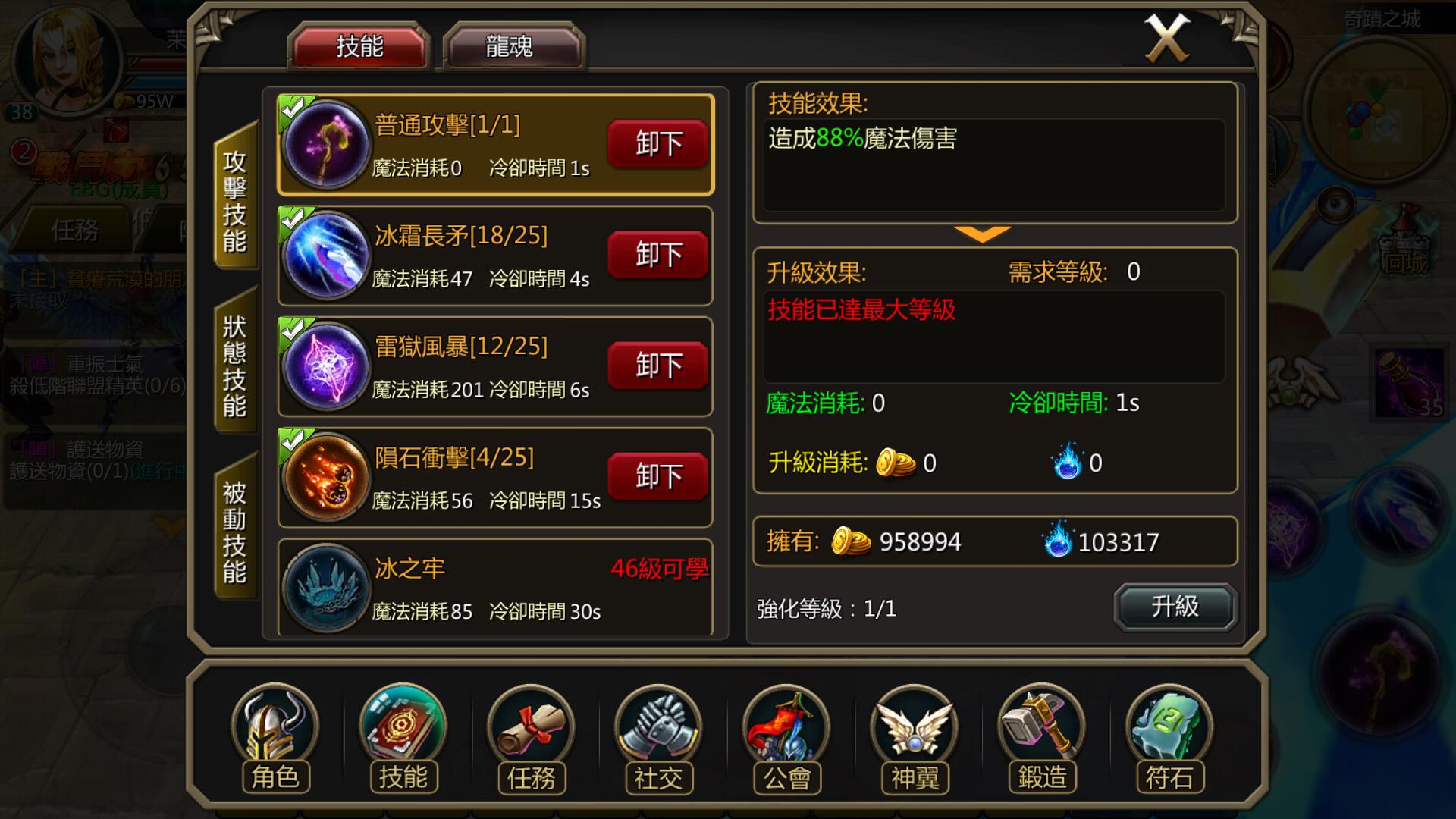Select the 冰霜長矛 skill row
Image resolution: width=1456 pixels, height=819 pixels.
[496, 256]
